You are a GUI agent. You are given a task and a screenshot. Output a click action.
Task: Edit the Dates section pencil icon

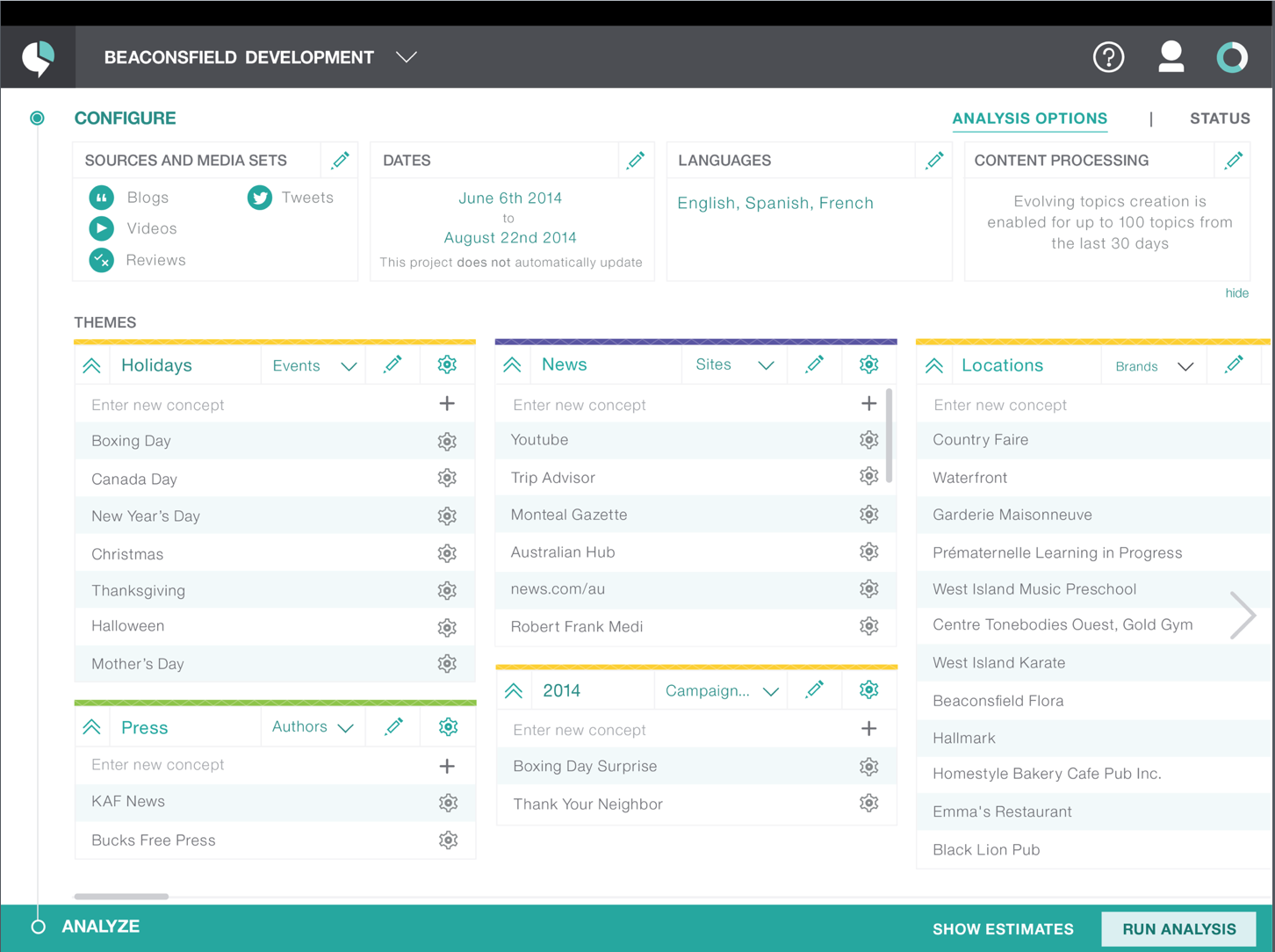(636, 160)
